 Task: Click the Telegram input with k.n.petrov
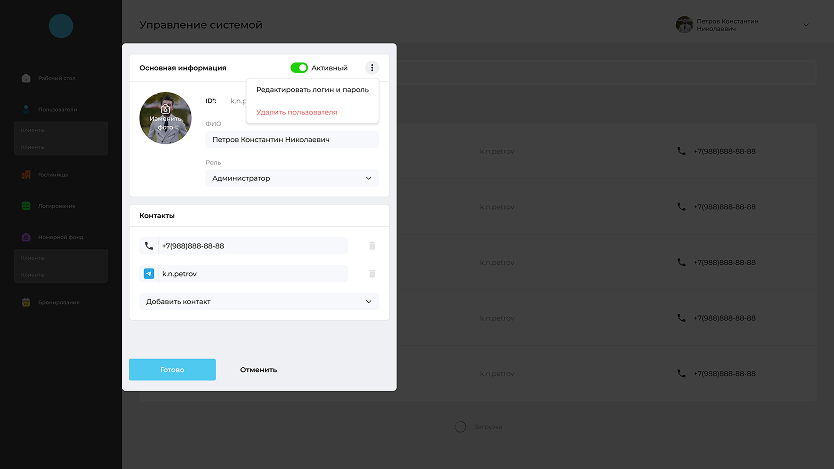(253, 274)
